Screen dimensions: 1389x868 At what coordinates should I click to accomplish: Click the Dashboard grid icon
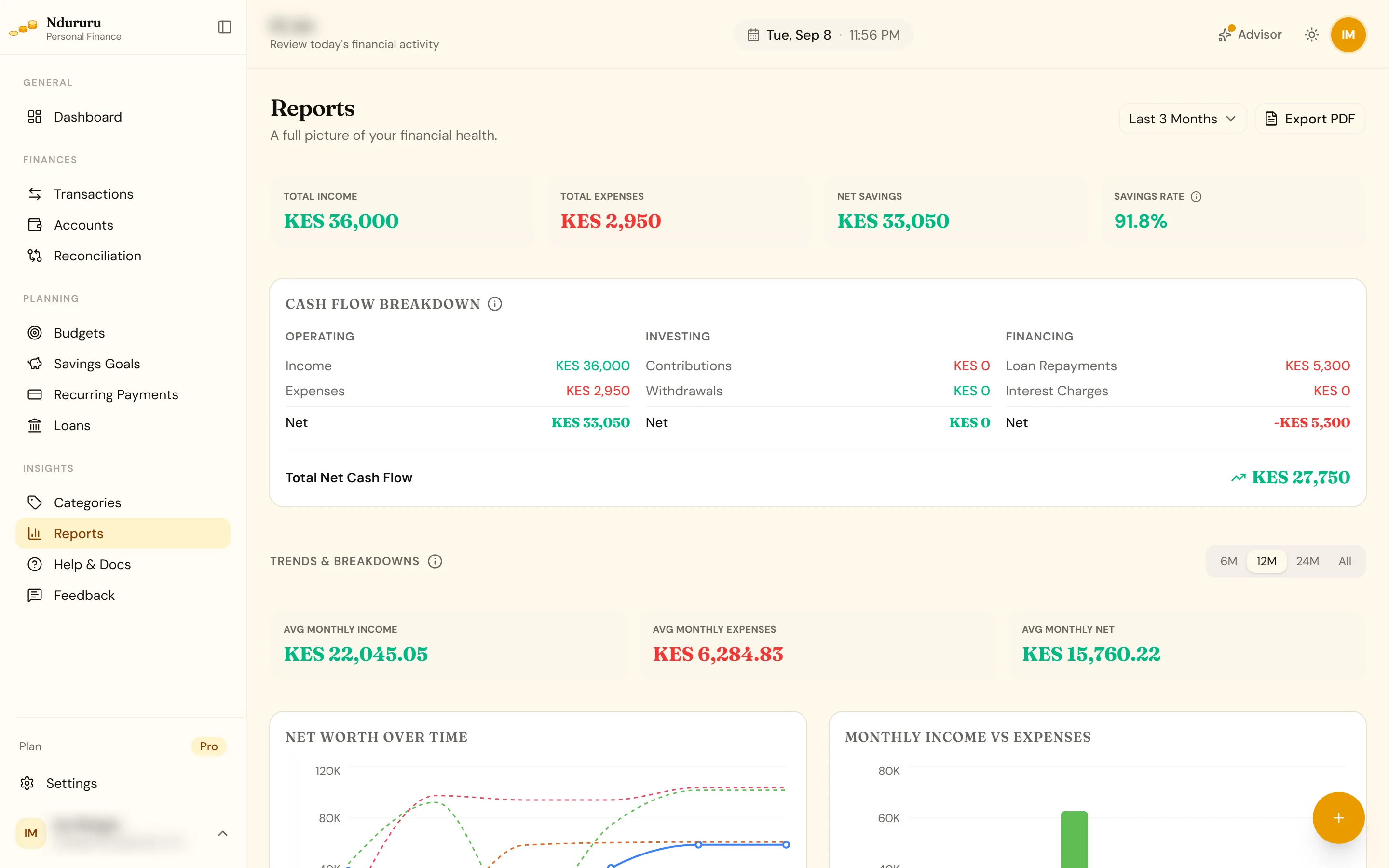(34, 117)
